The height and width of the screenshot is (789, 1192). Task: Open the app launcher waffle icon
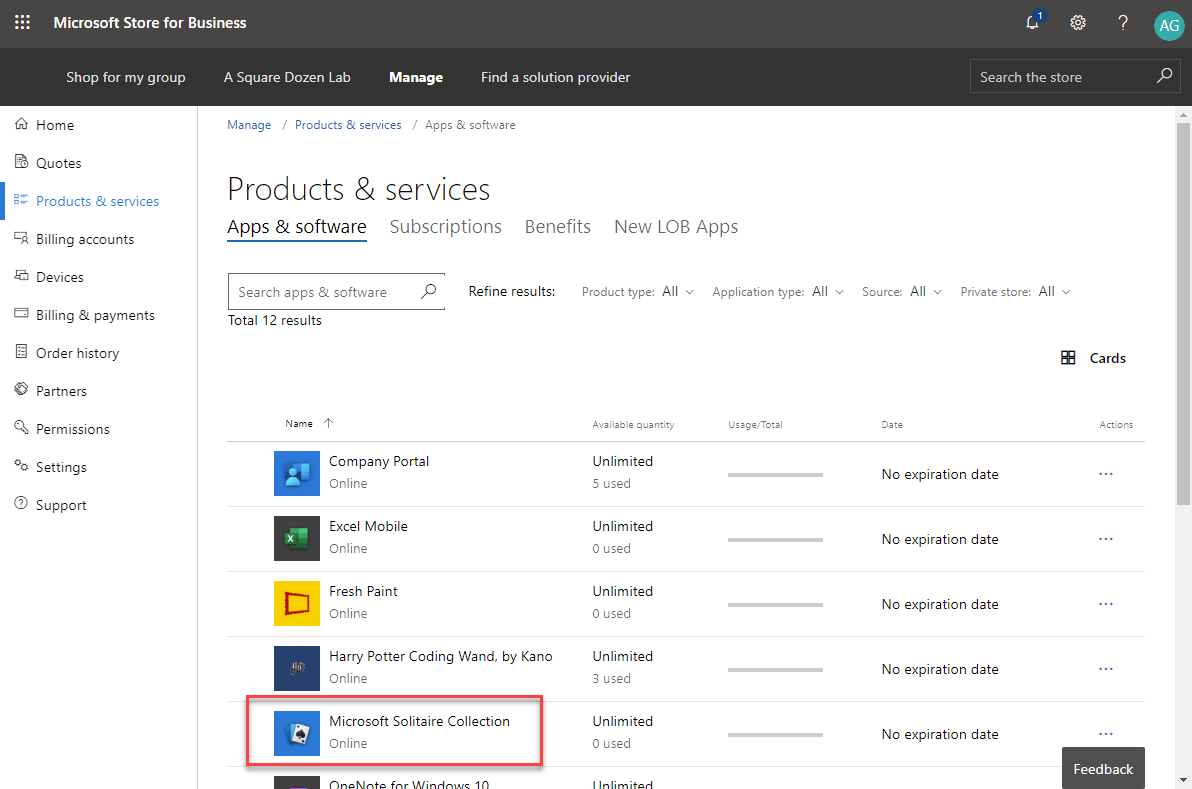23,23
